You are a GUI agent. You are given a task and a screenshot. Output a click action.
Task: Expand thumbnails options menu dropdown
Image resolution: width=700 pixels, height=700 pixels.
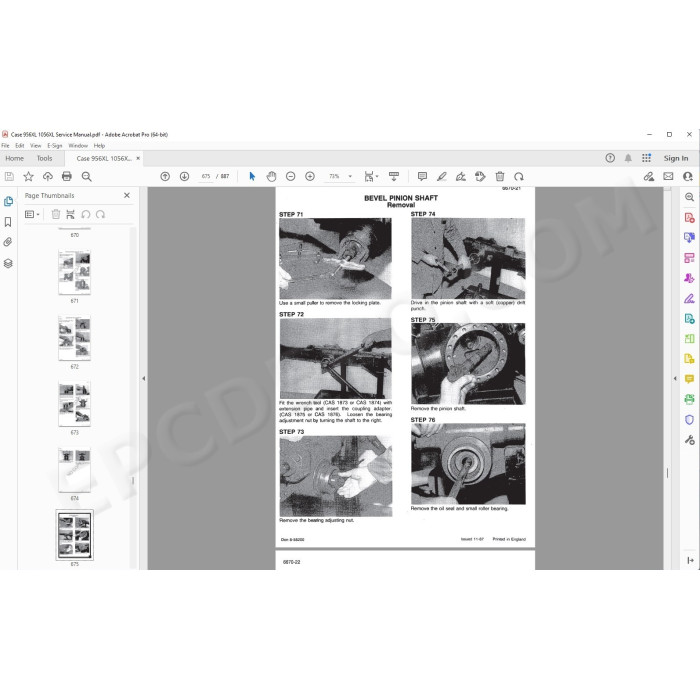tap(32, 214)
